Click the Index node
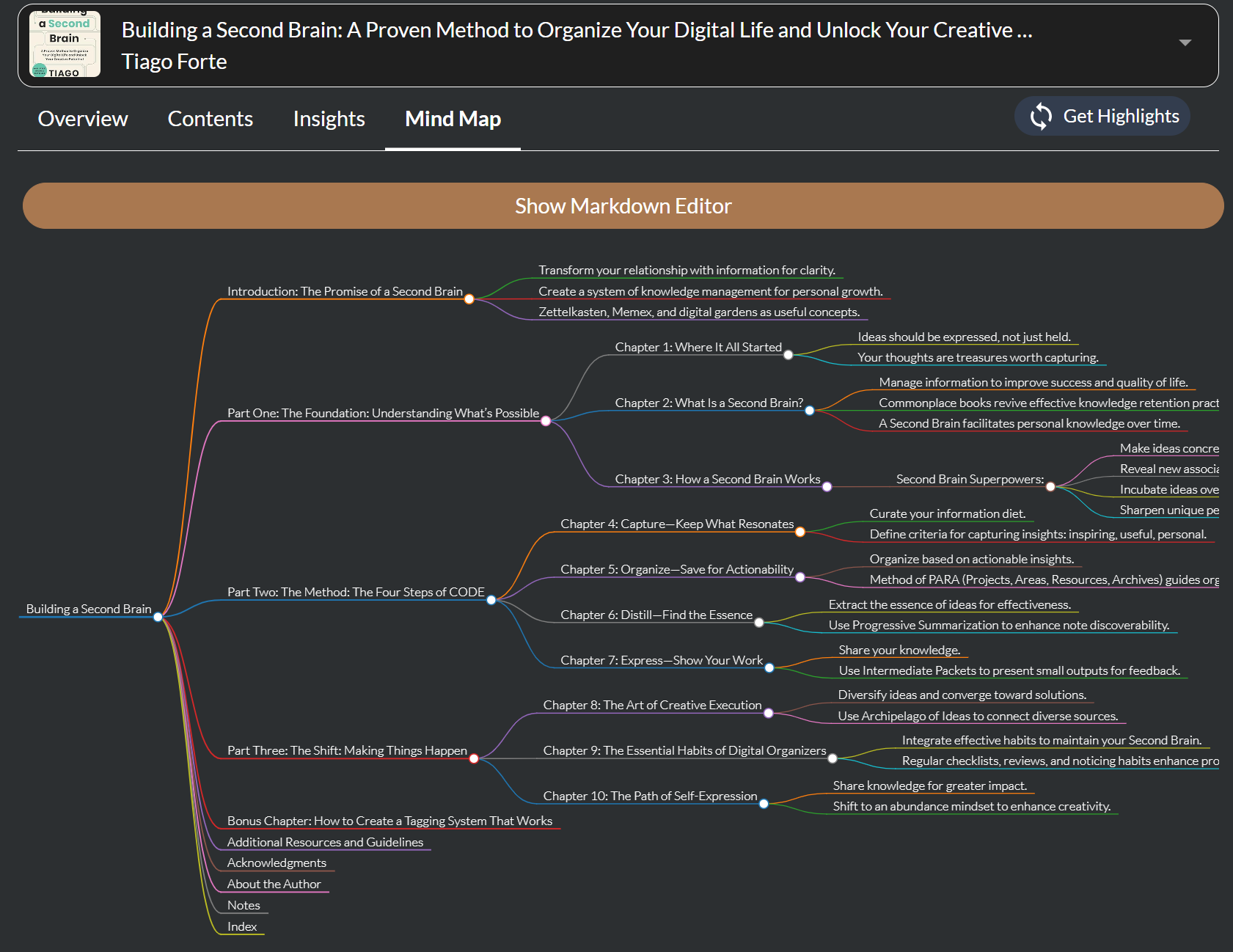1233x952 pixels. [x=241, y=926]
